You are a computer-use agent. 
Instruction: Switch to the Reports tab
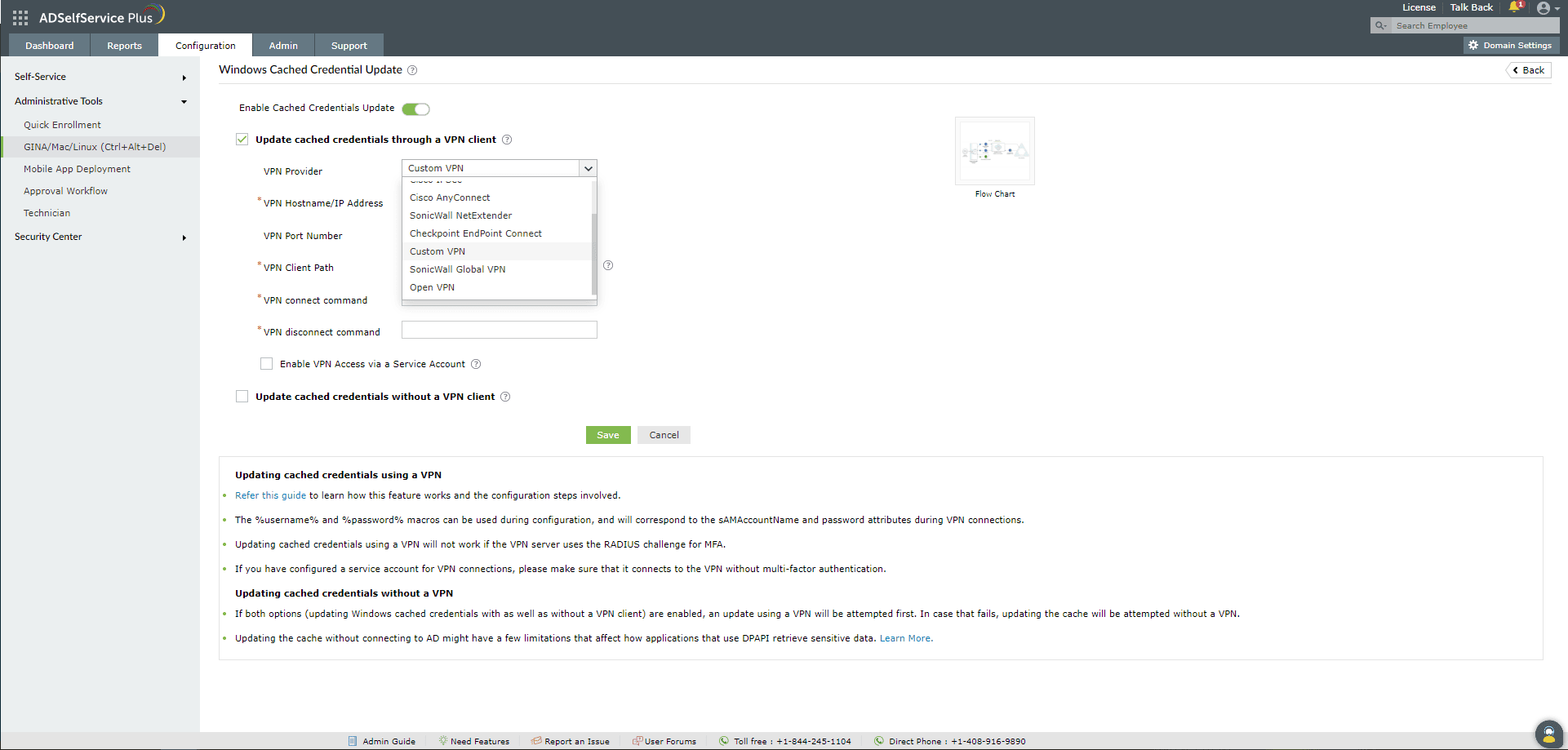(124, 46)
